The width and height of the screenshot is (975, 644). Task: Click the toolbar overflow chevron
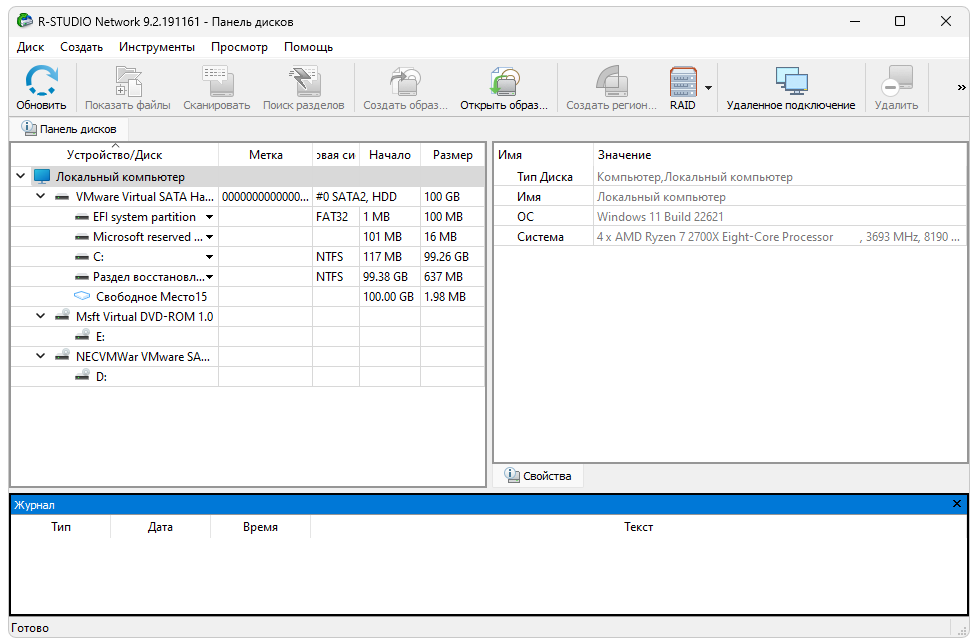pyautogui.click(x=961, y=88)
